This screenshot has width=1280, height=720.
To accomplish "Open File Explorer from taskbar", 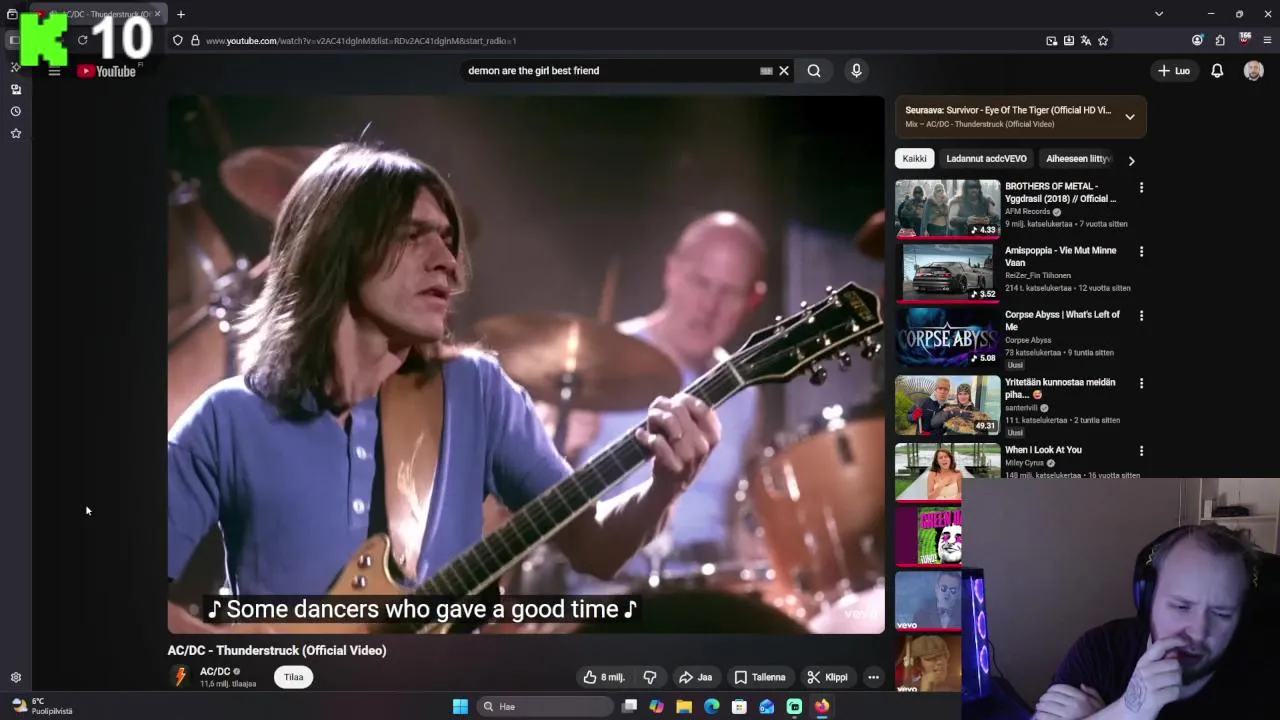I will point(684,707).
